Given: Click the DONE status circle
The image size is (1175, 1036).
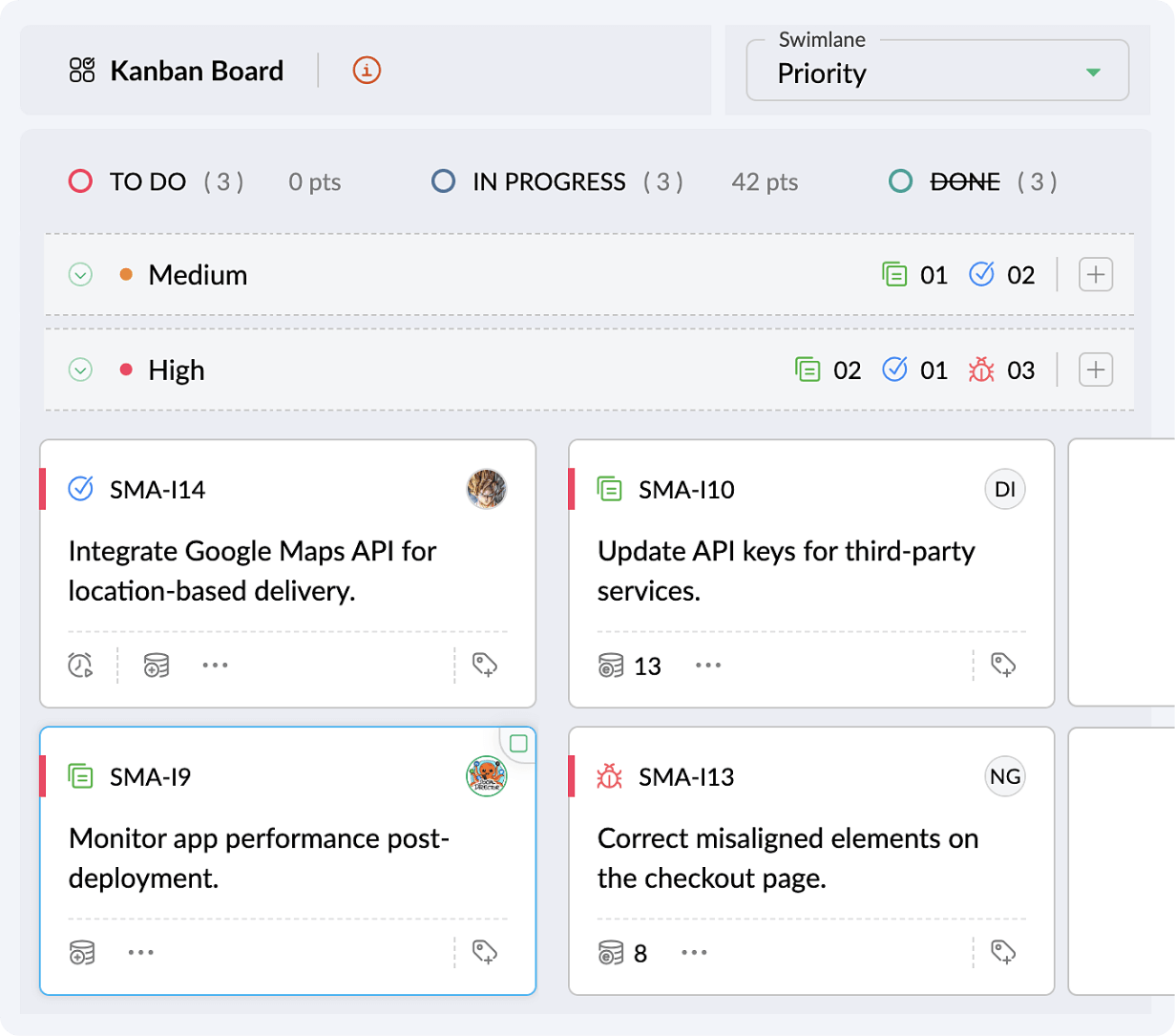Looking at the screenshot, I should pyautogui.click(x=900, y=181).
